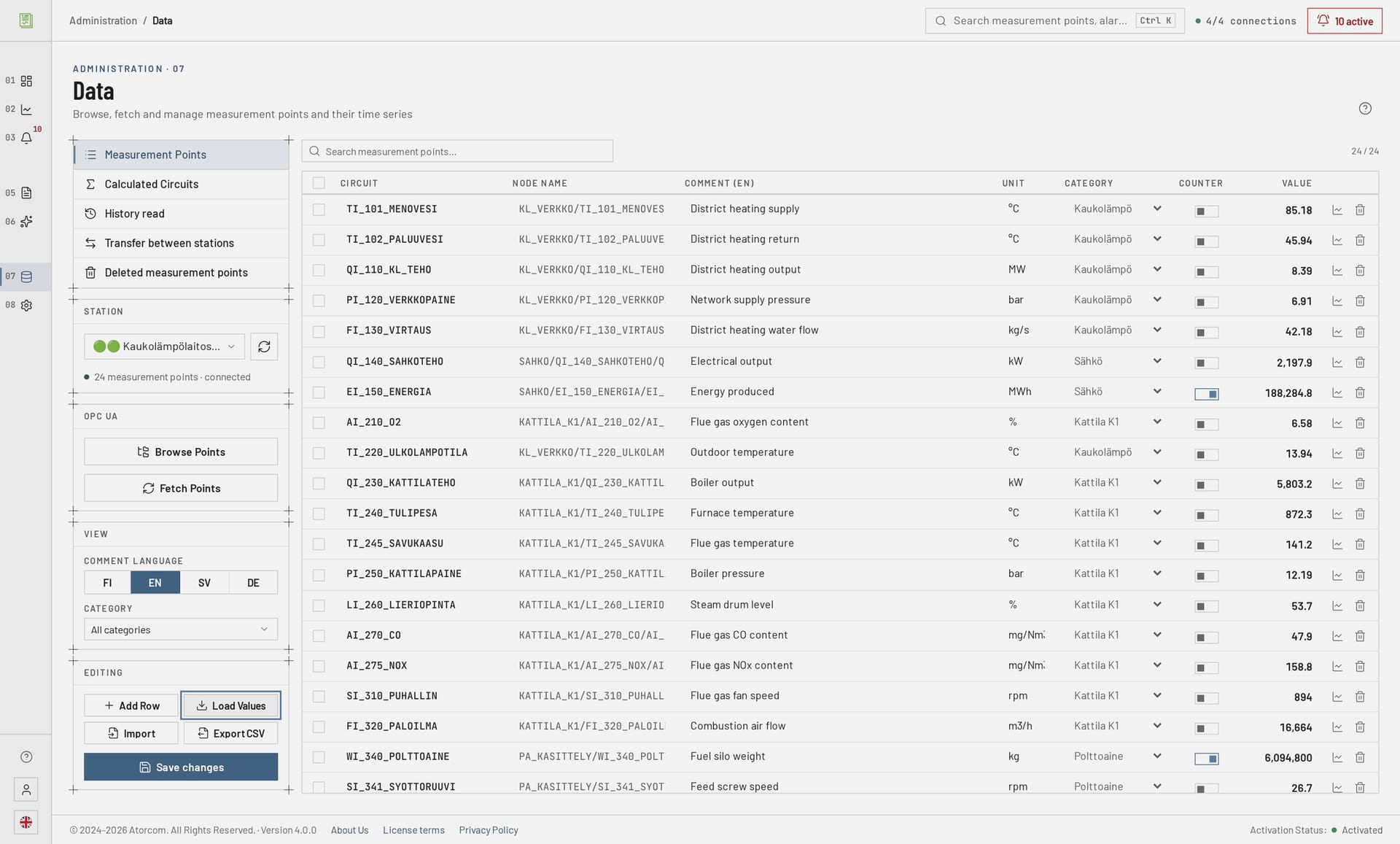Delete the TI_102_PALUUVESI measurement point
1400x844 pixels.
click(x=1360, y=241)
